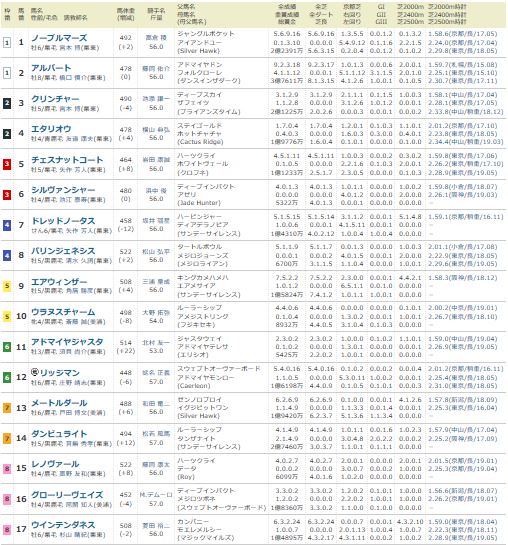The image size is (508, 545).
Task: Click pink frame 8 icon beside レノヴァール
Action: tap(7, 469)
